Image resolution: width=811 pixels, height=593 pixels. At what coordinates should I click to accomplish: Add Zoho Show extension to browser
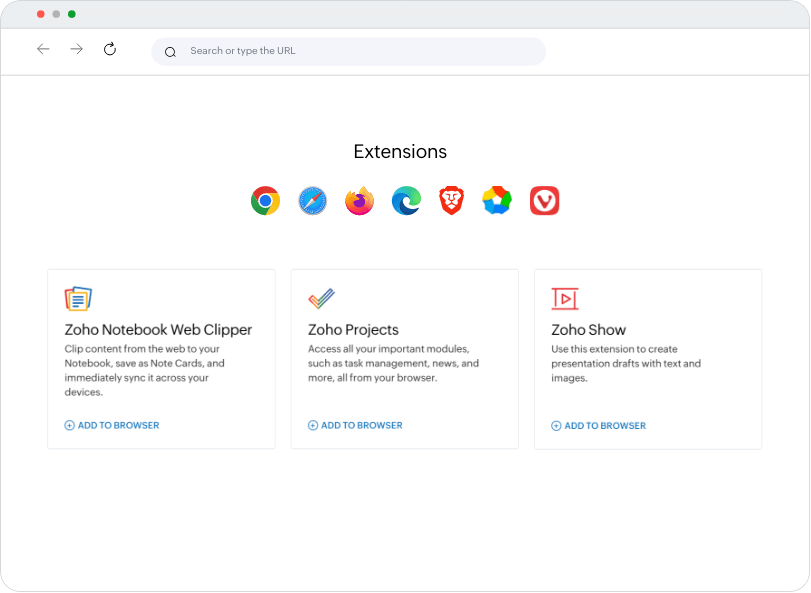click(x=598, y=425)
